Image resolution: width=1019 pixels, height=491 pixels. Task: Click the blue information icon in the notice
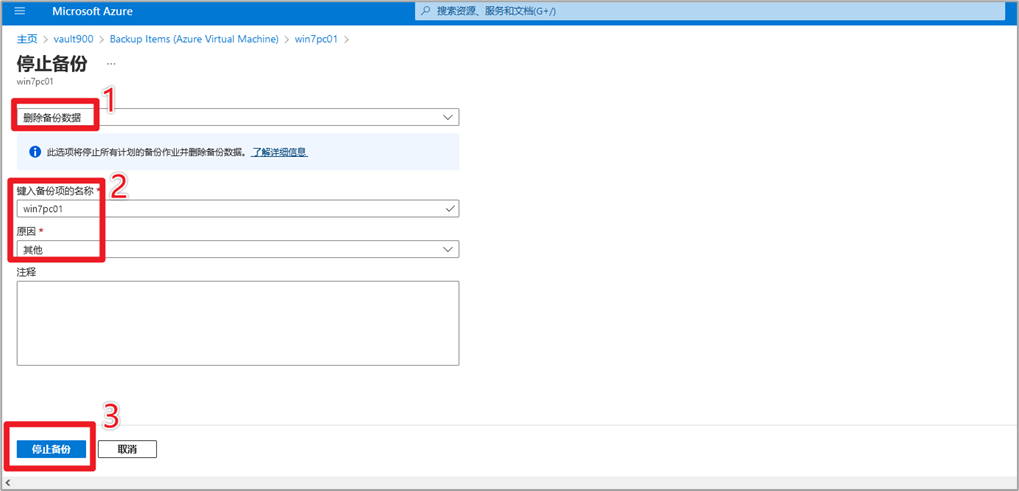[35, 152]
